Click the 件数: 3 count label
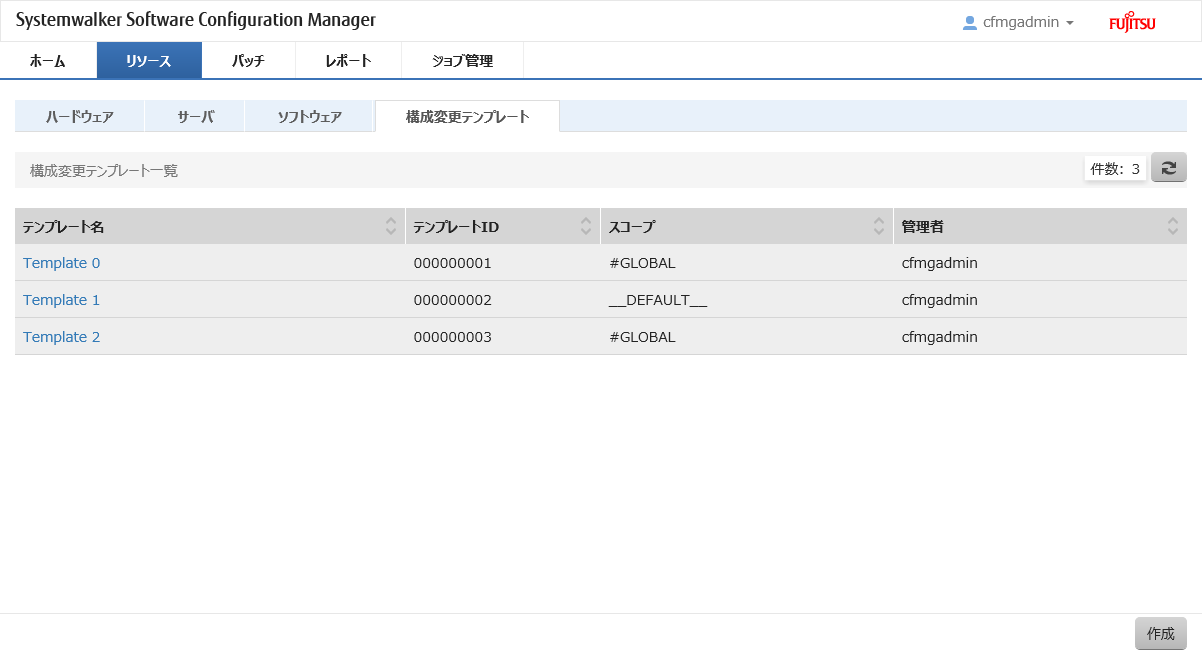This screenshot has height=653, width=1202. click(1115, 169)
